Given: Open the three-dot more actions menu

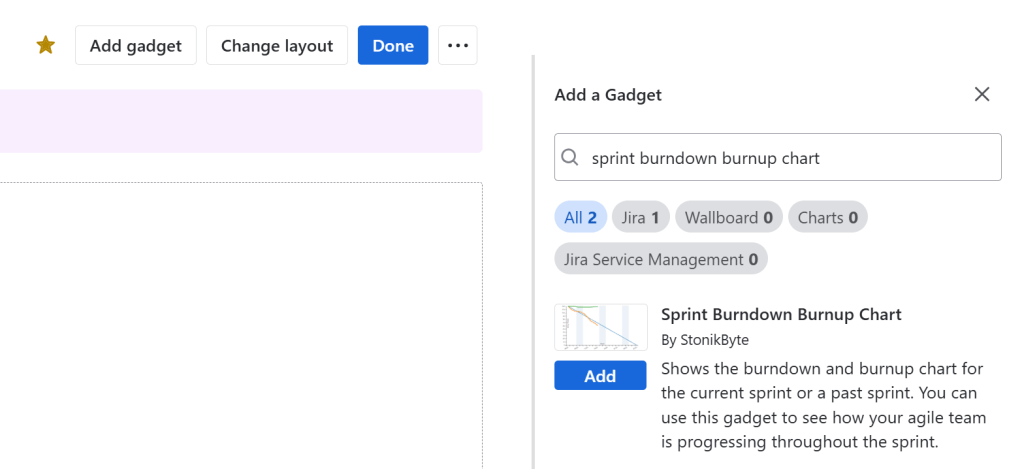Looking at the screenshot, I should [458, 46].
